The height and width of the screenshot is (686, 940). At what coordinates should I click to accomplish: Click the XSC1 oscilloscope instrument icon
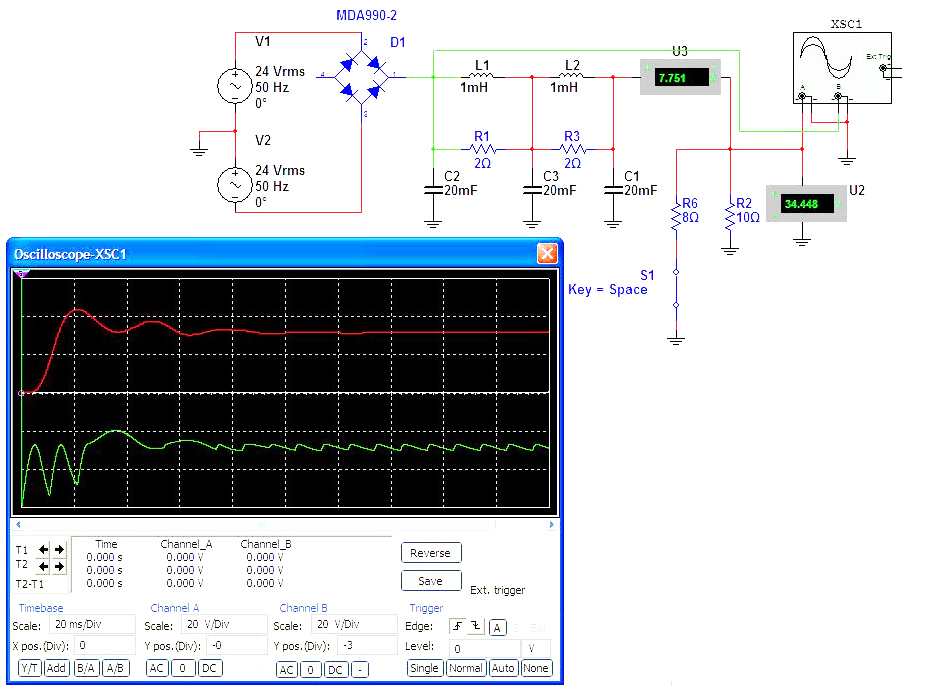point(836,65)
